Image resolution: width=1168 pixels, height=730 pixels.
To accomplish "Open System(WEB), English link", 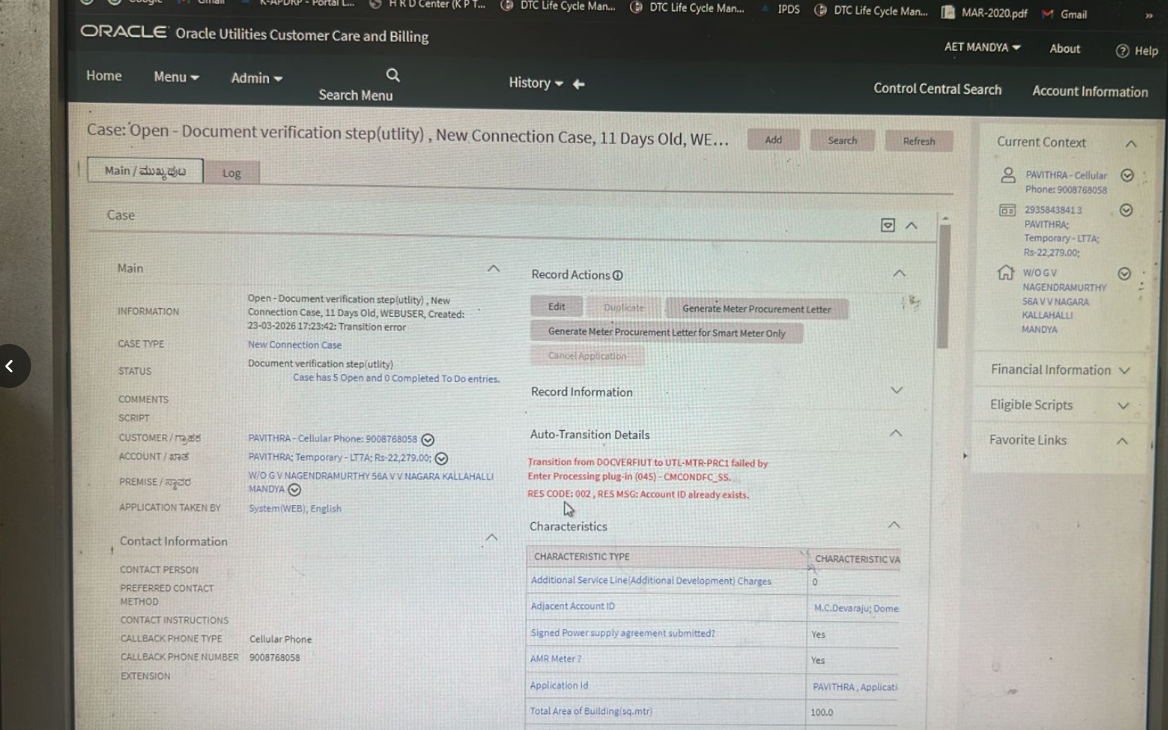I will [x=294, y=509].
